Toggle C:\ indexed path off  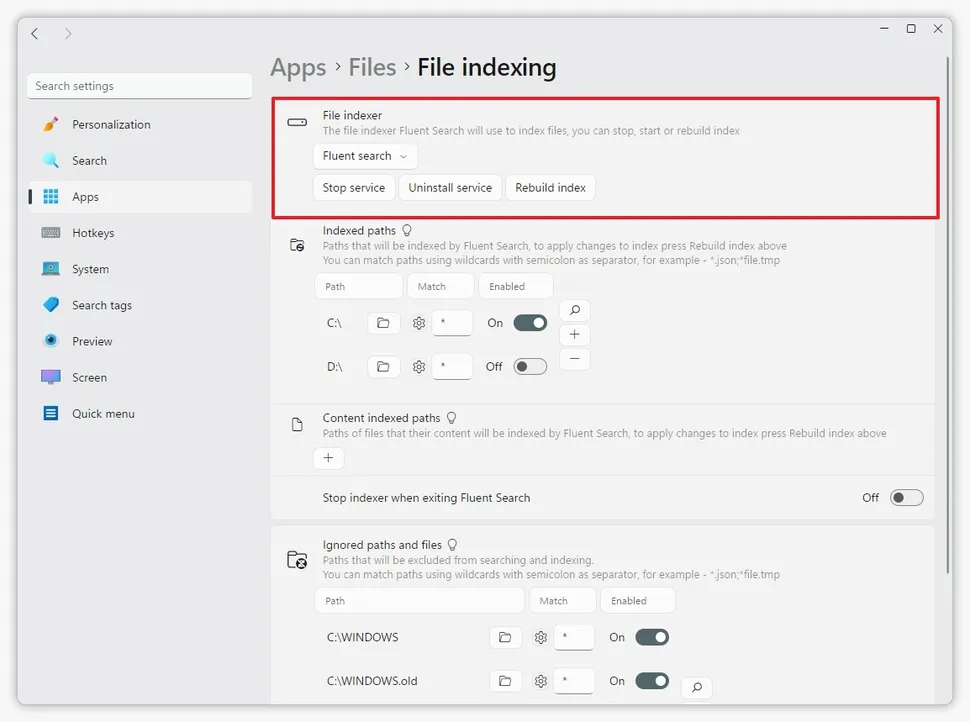pos(530,323)
